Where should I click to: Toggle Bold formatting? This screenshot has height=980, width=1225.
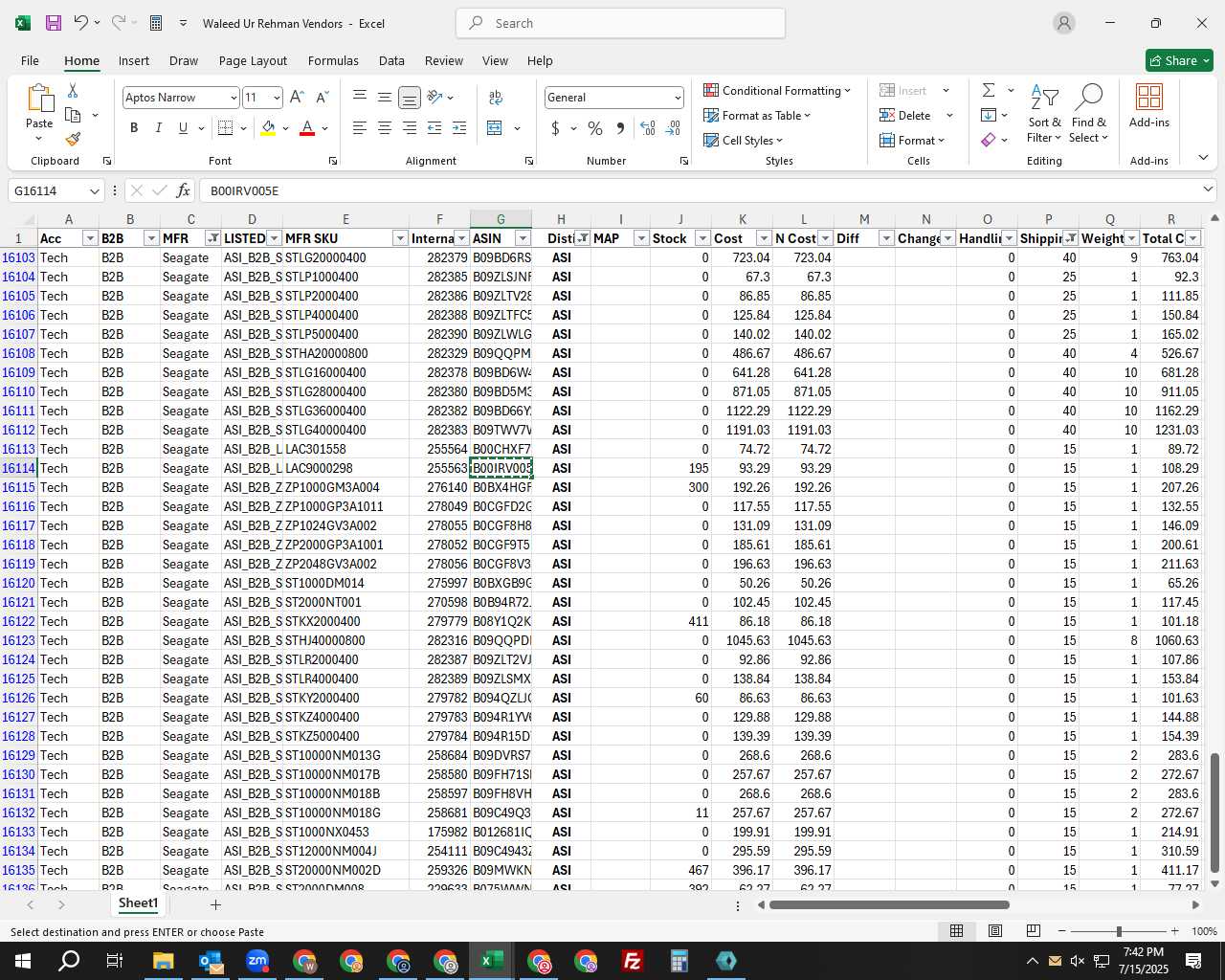(134, 128)
